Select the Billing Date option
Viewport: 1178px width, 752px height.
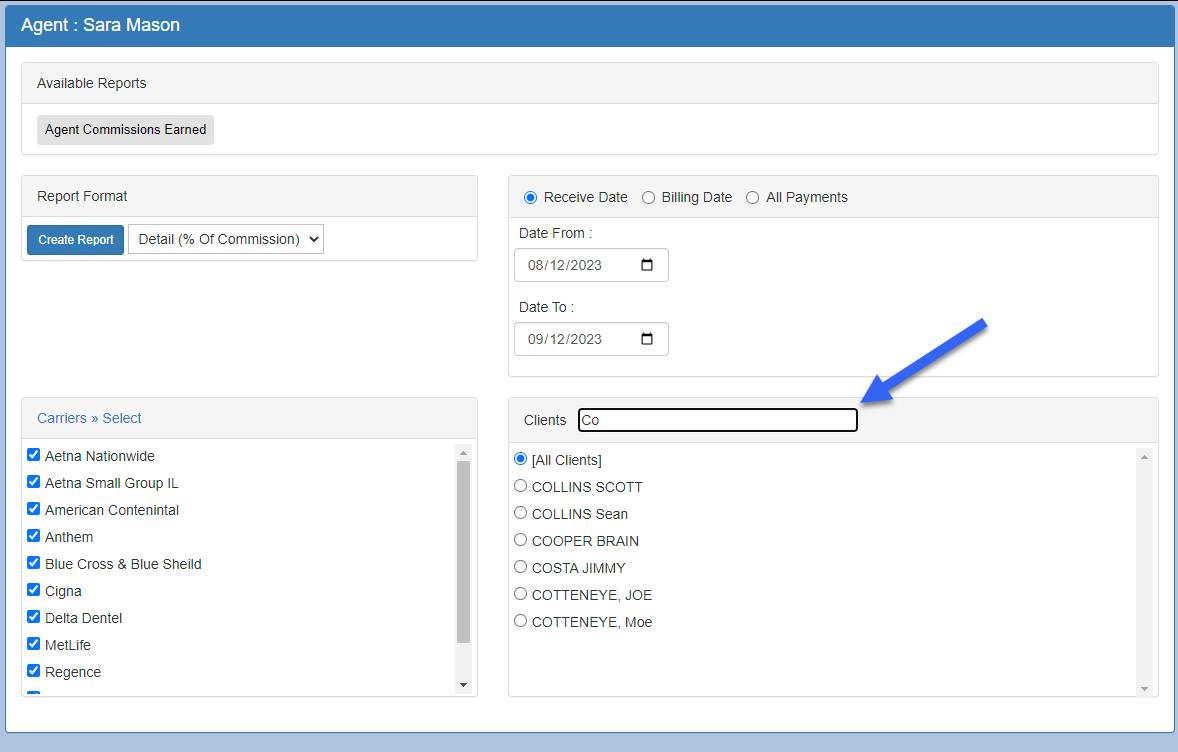[648, 197]
